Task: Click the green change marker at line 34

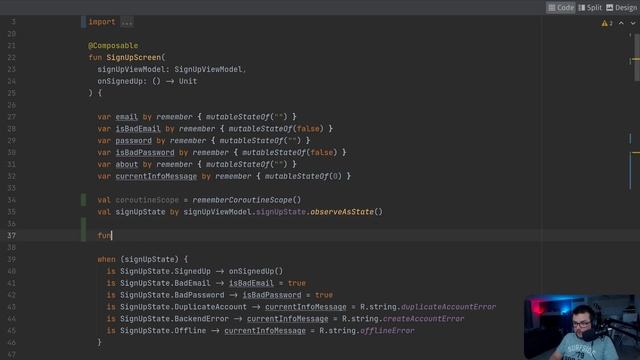Action: [84, 200]
